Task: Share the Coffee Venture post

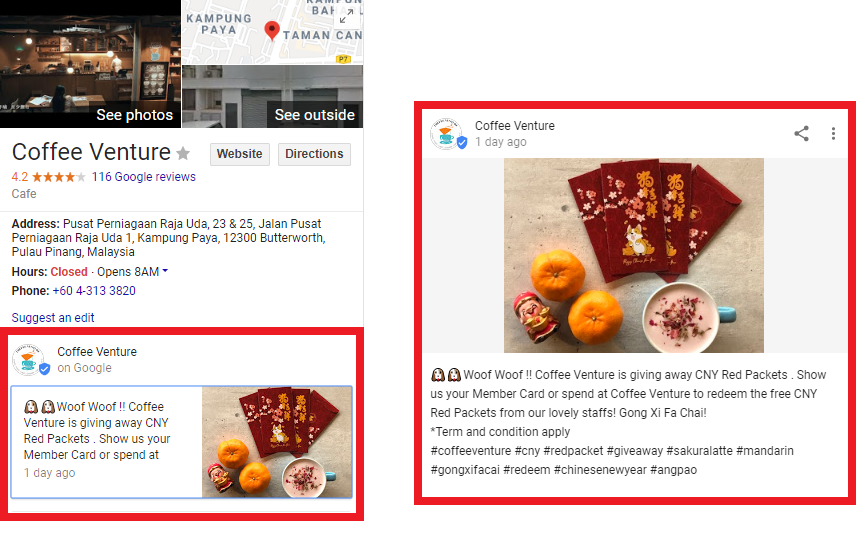Action: (x=801, y=134)
